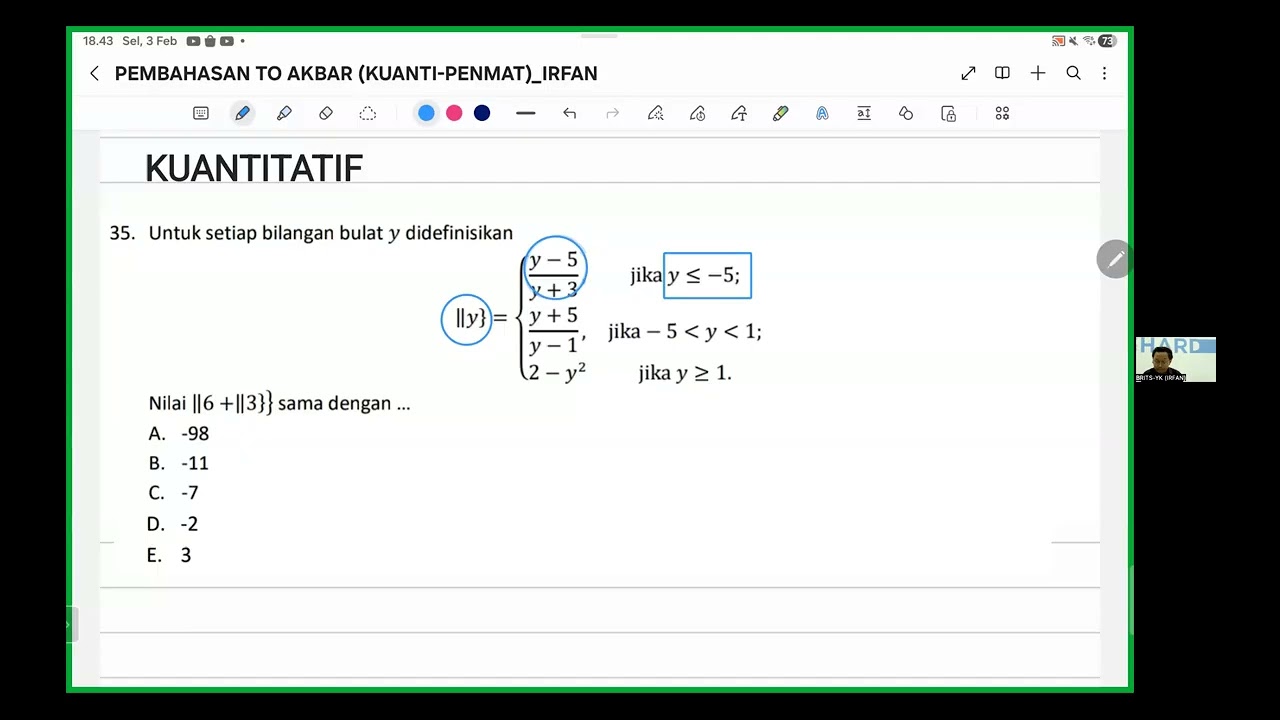Tap the floating pen mode button
Viewport: 1280px width, 720px height.
point(1115,259)
